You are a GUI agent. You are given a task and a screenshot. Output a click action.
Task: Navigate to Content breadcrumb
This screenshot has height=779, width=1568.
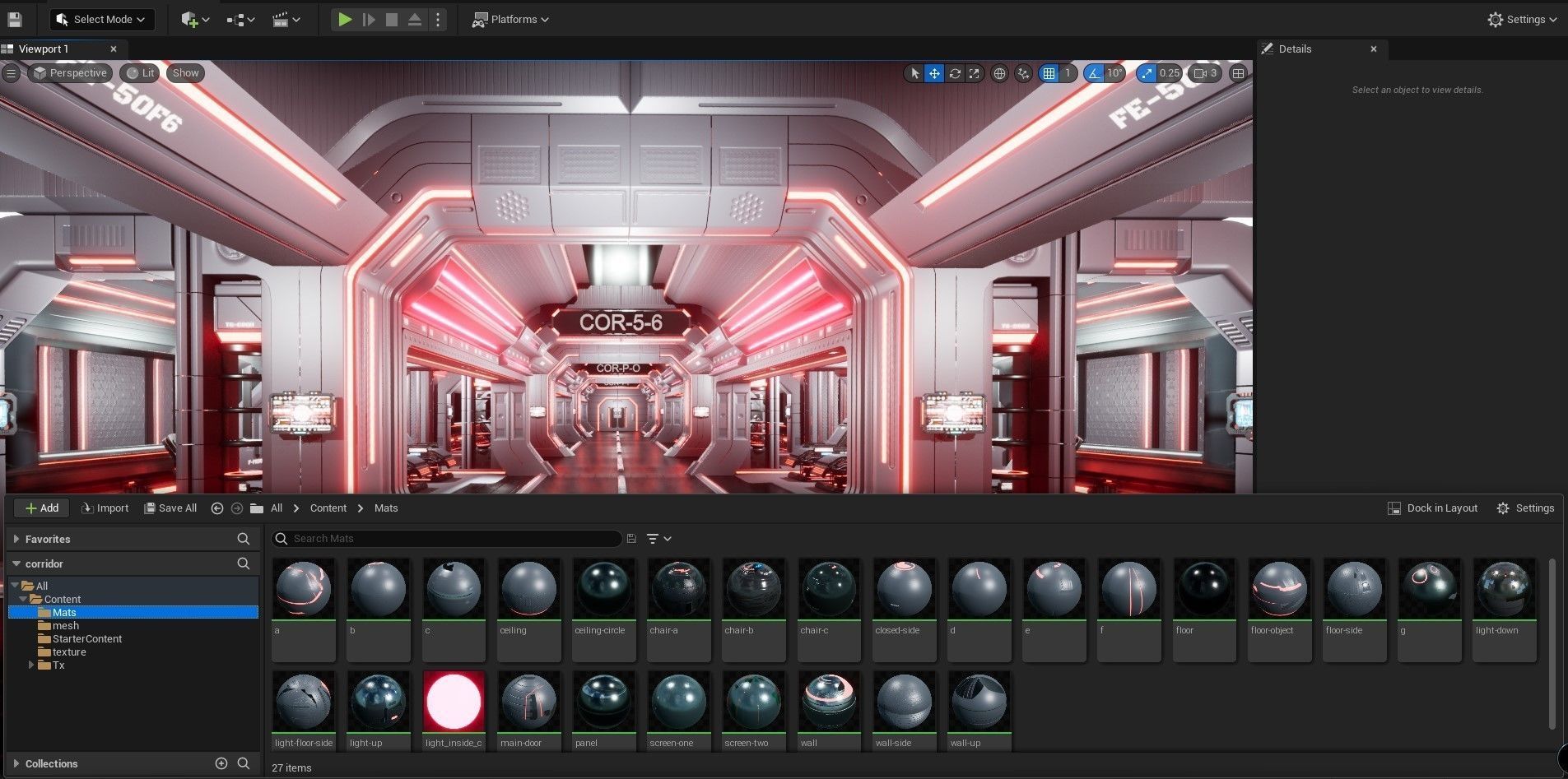point(328,508)
